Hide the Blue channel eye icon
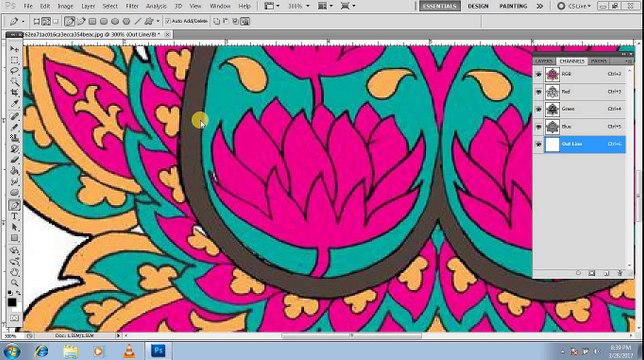The image size is (644, 360). pos(538,127)
